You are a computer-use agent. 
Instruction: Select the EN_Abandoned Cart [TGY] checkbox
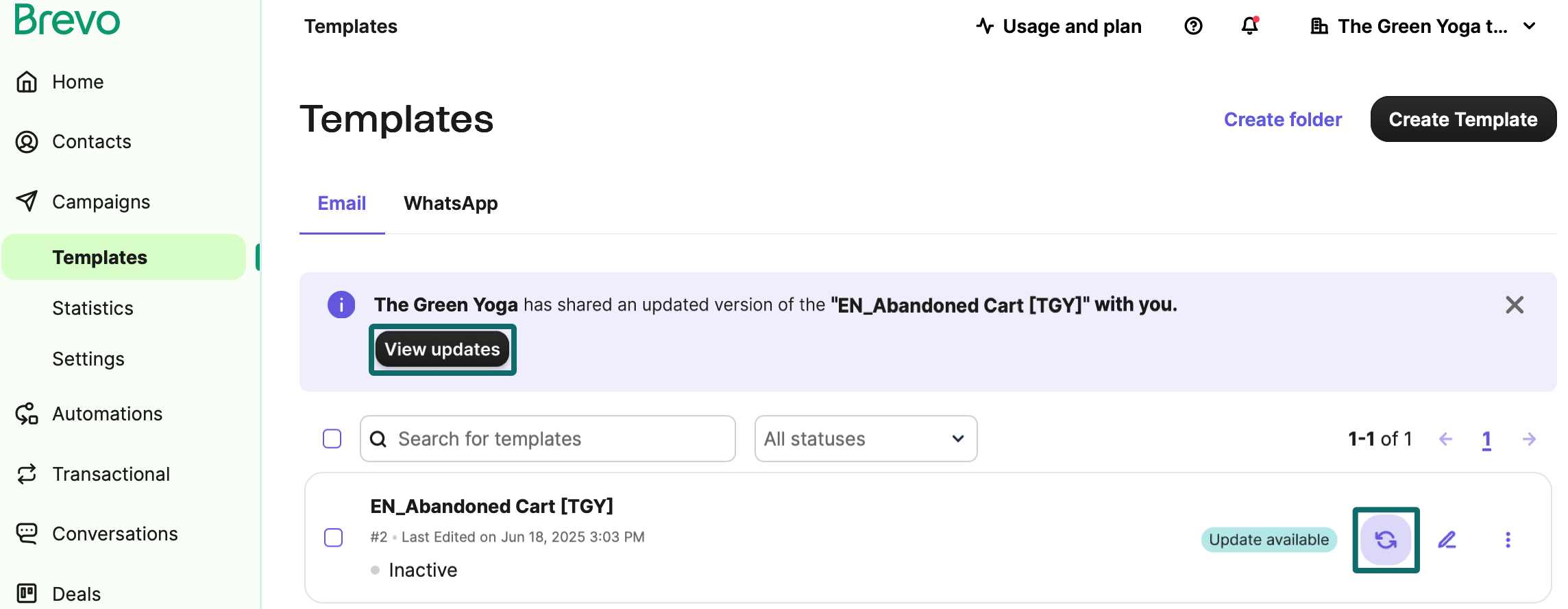(334, 538)
